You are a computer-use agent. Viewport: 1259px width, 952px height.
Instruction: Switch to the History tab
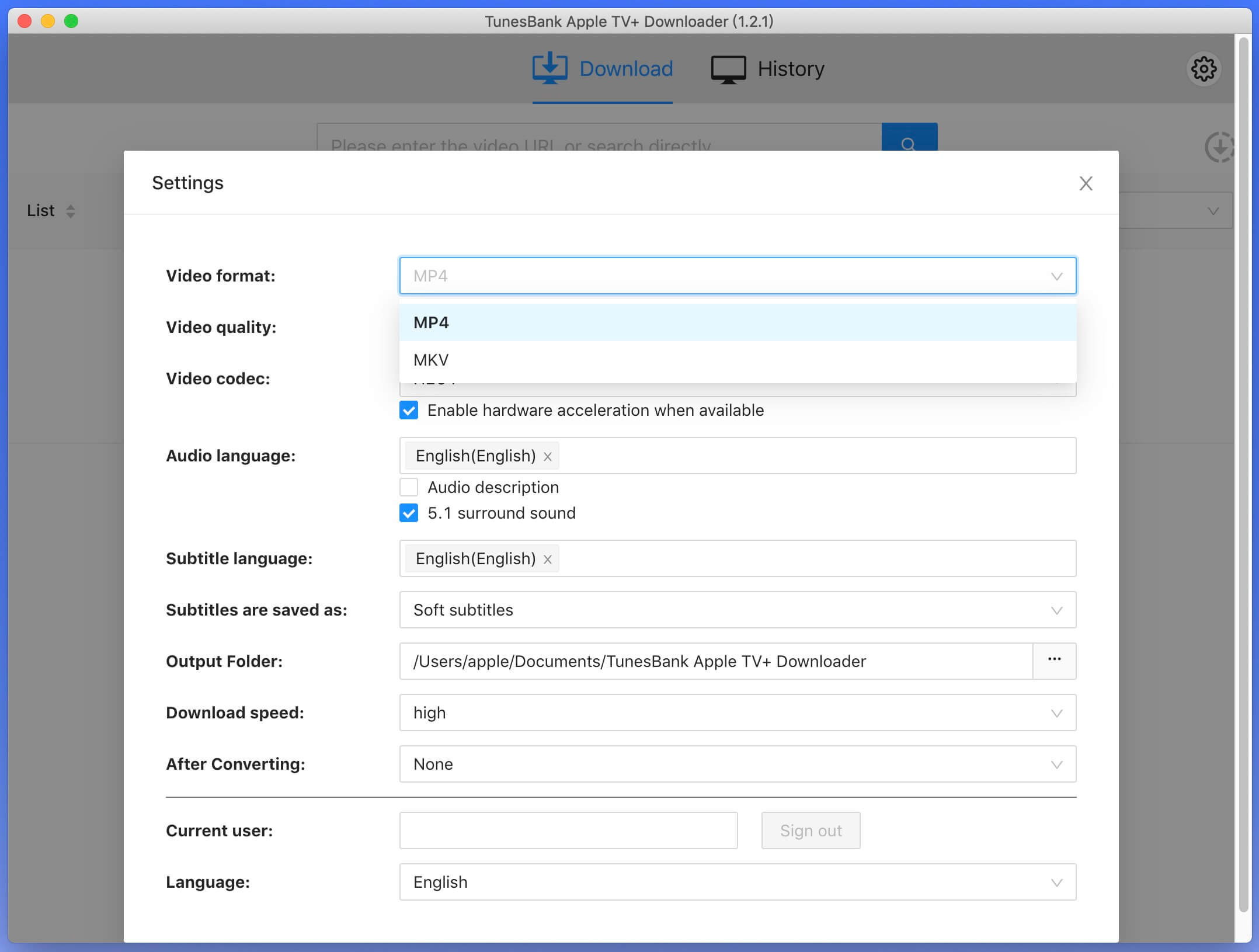790,68
